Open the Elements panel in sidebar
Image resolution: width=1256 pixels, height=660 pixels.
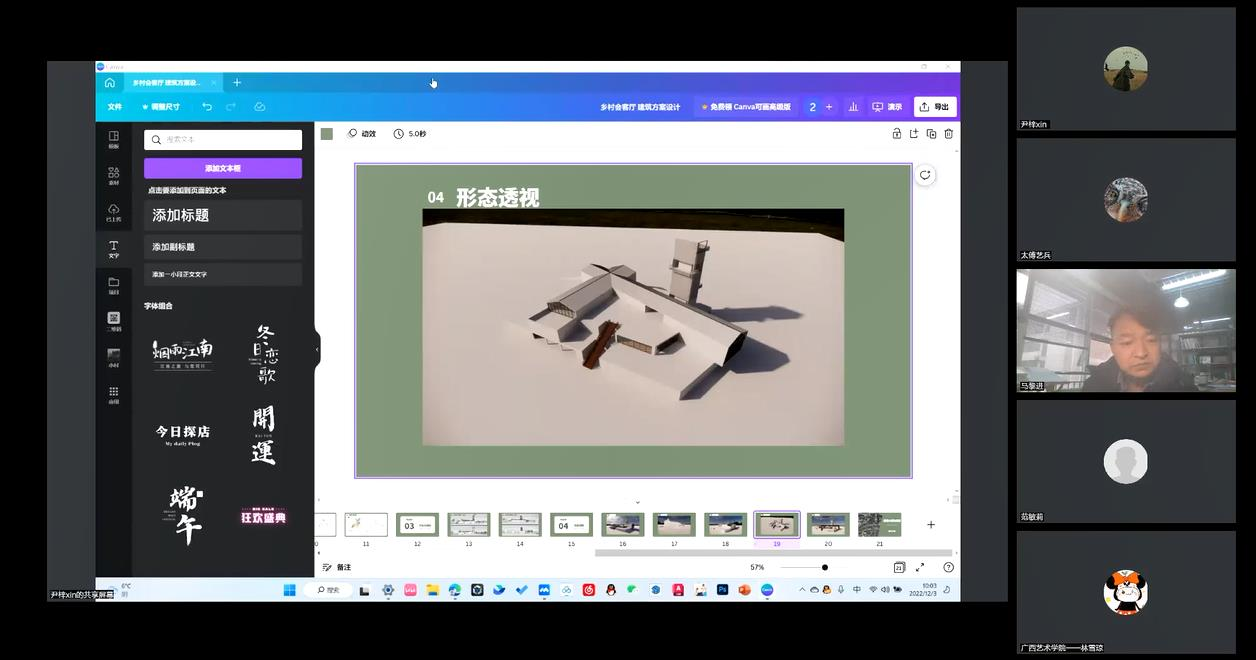click(113, 176)
